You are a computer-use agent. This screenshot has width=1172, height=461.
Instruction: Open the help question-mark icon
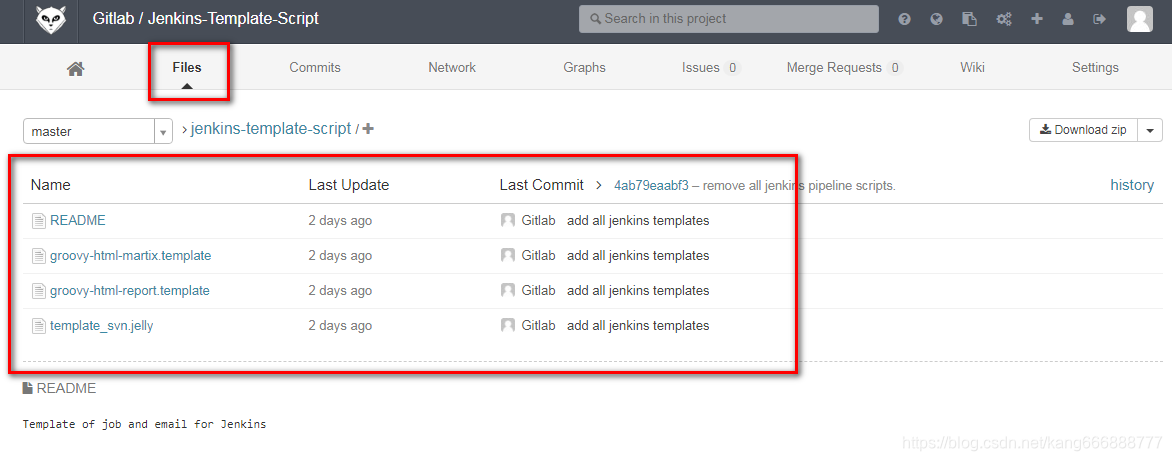[904, 19]
